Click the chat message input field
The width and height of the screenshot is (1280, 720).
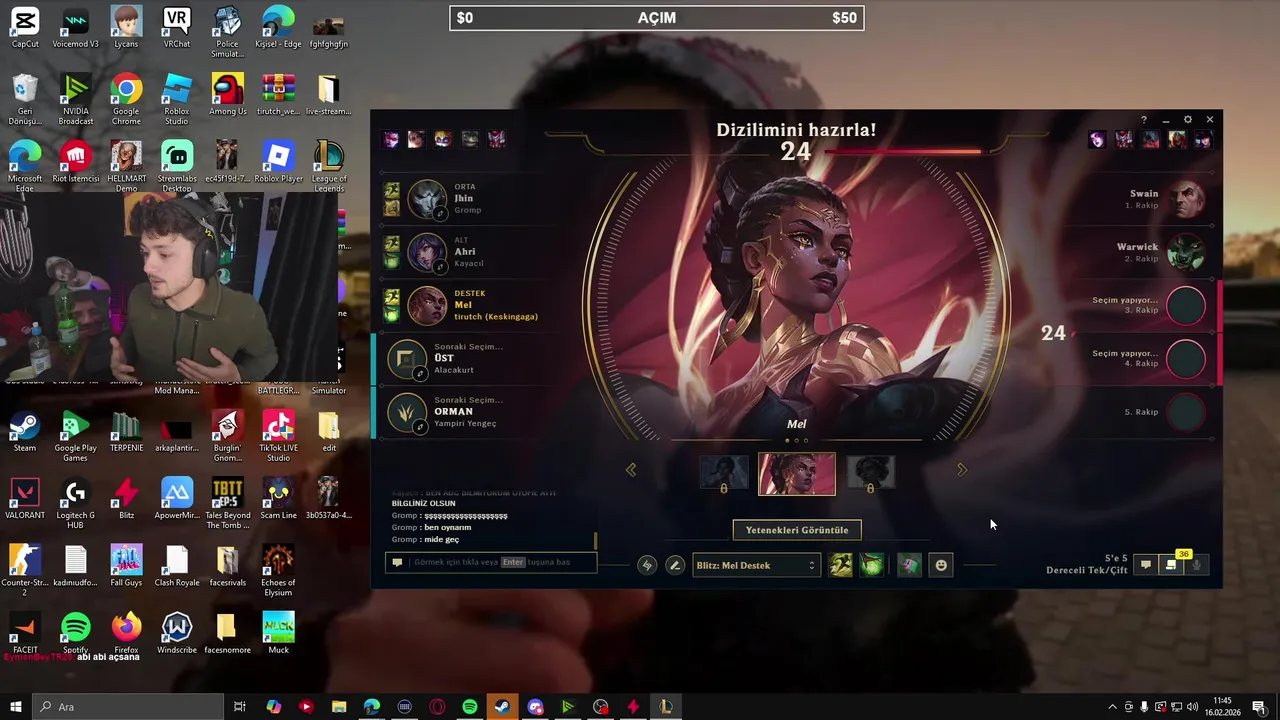tap(491, 562)
